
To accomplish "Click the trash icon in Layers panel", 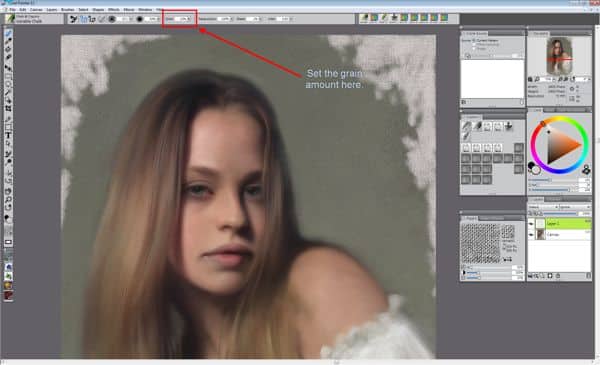I will click(x=558, y=276).
